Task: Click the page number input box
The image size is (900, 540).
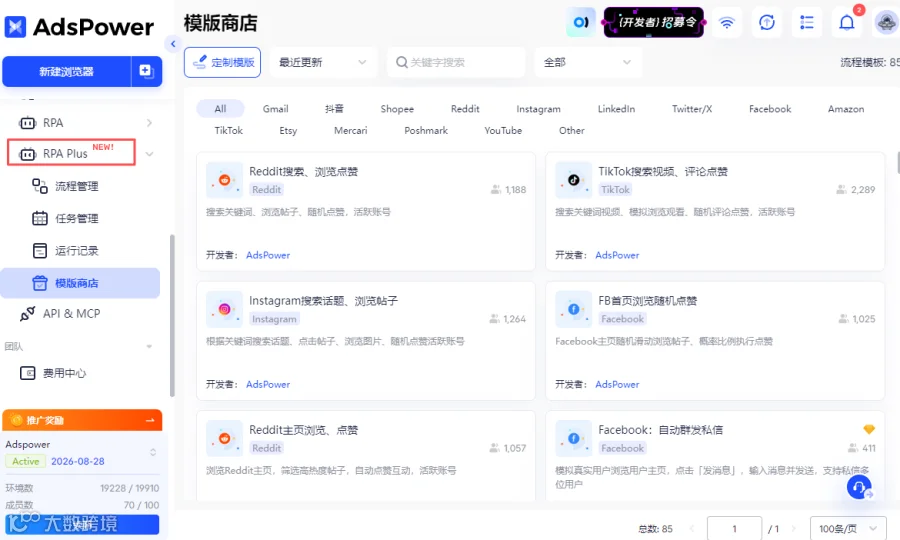Action: coord(734,529)
